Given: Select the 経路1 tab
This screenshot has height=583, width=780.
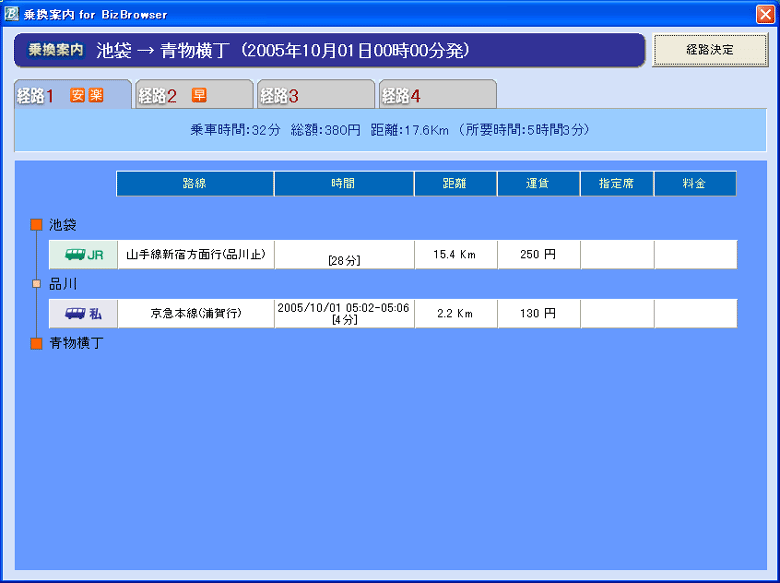Looking at the screenshot, I should point(73,95).
